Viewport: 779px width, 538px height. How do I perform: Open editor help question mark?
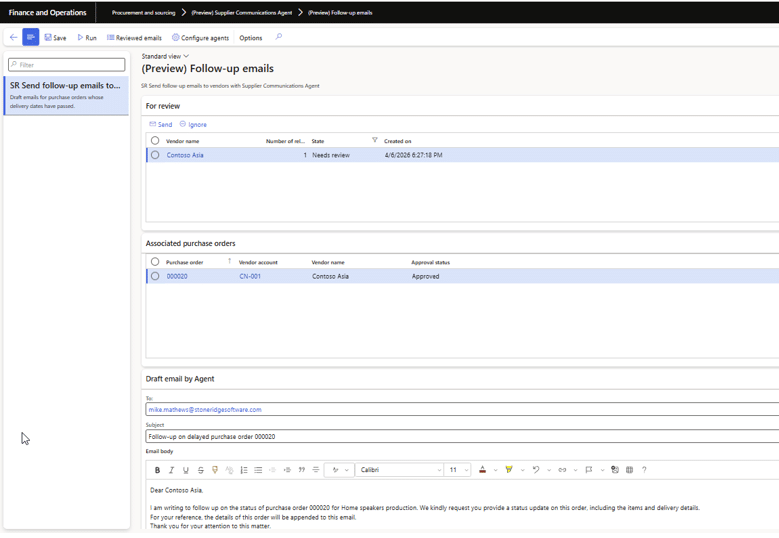tap(644, 470)
